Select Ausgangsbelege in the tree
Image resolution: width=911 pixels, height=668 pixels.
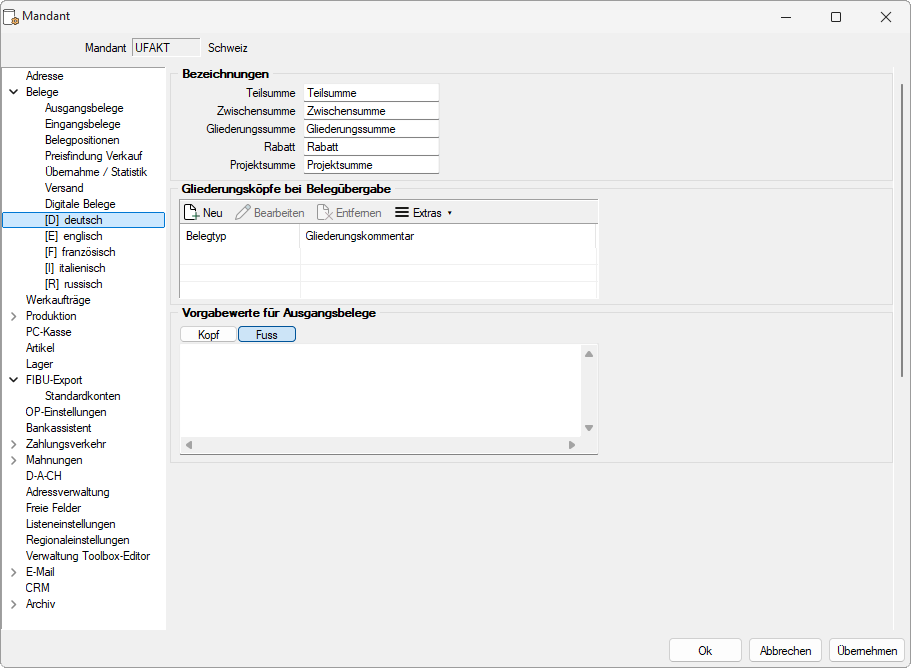(x=83, y=108)
